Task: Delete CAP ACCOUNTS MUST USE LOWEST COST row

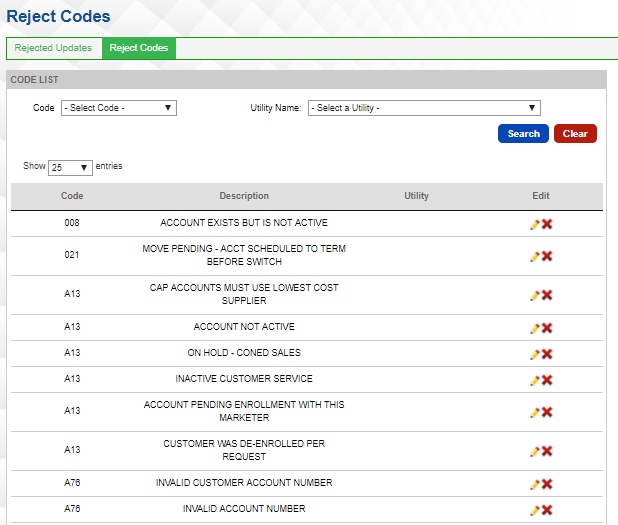Action: pyautogui.click(x=547, y=295)
